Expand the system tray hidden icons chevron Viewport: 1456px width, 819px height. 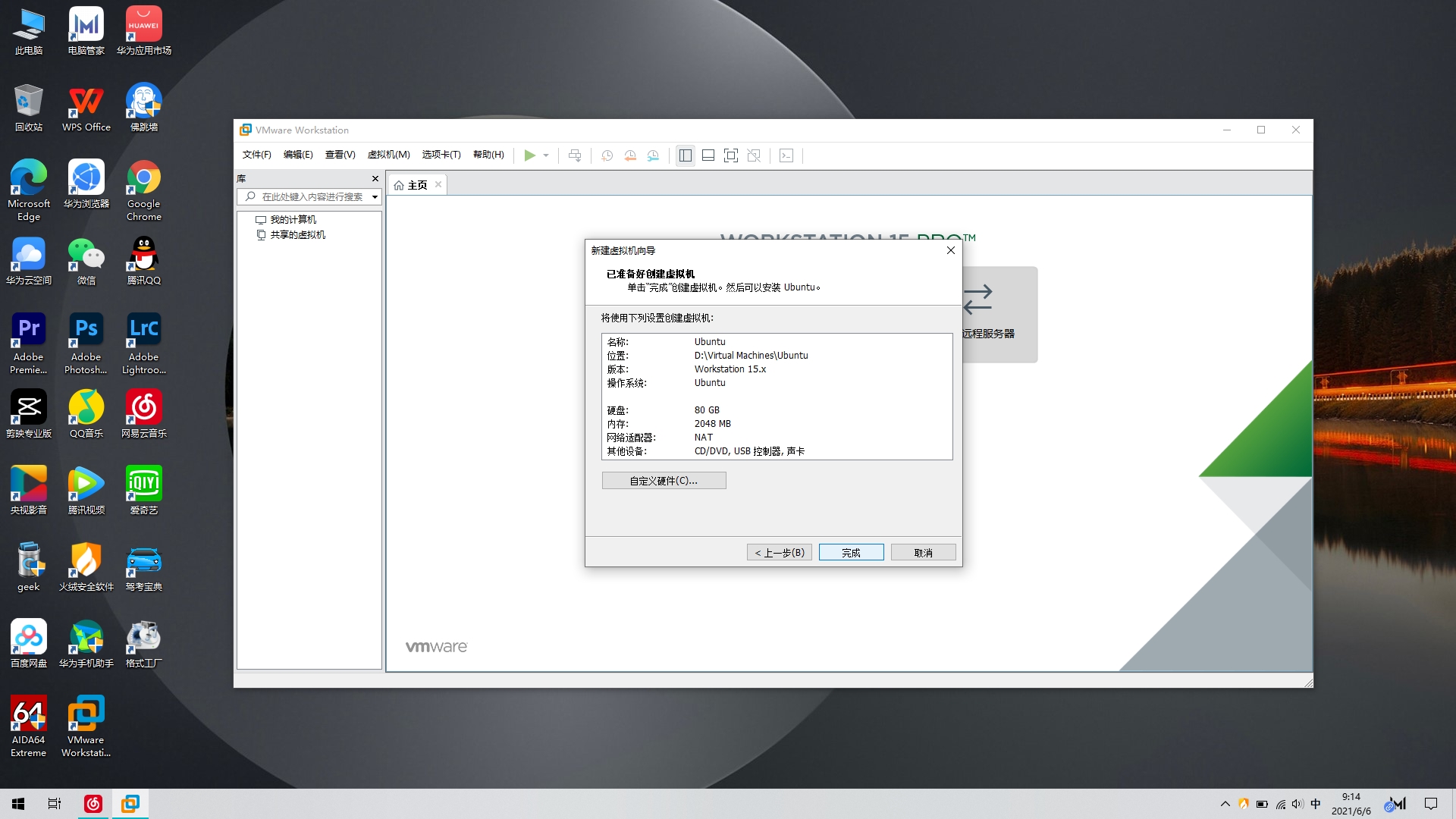click(1225, 804)
